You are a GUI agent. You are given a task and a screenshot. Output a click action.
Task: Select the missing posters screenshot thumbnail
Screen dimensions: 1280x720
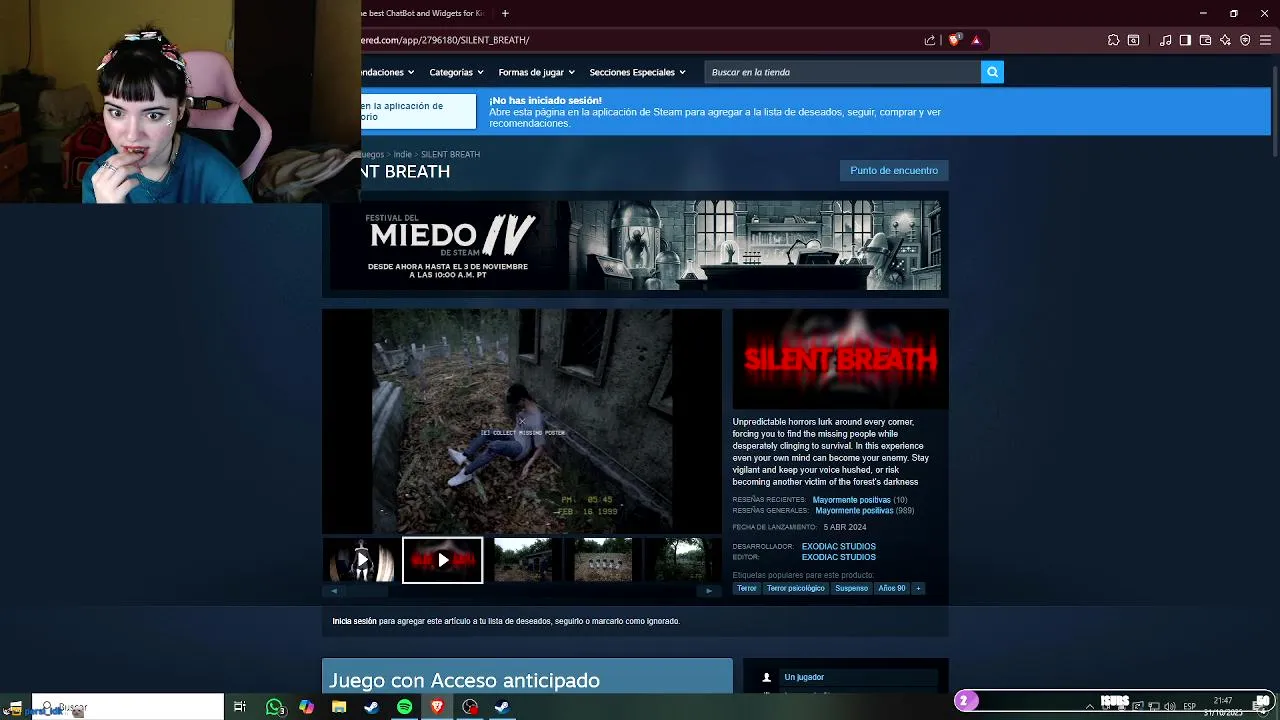point(603,560)
